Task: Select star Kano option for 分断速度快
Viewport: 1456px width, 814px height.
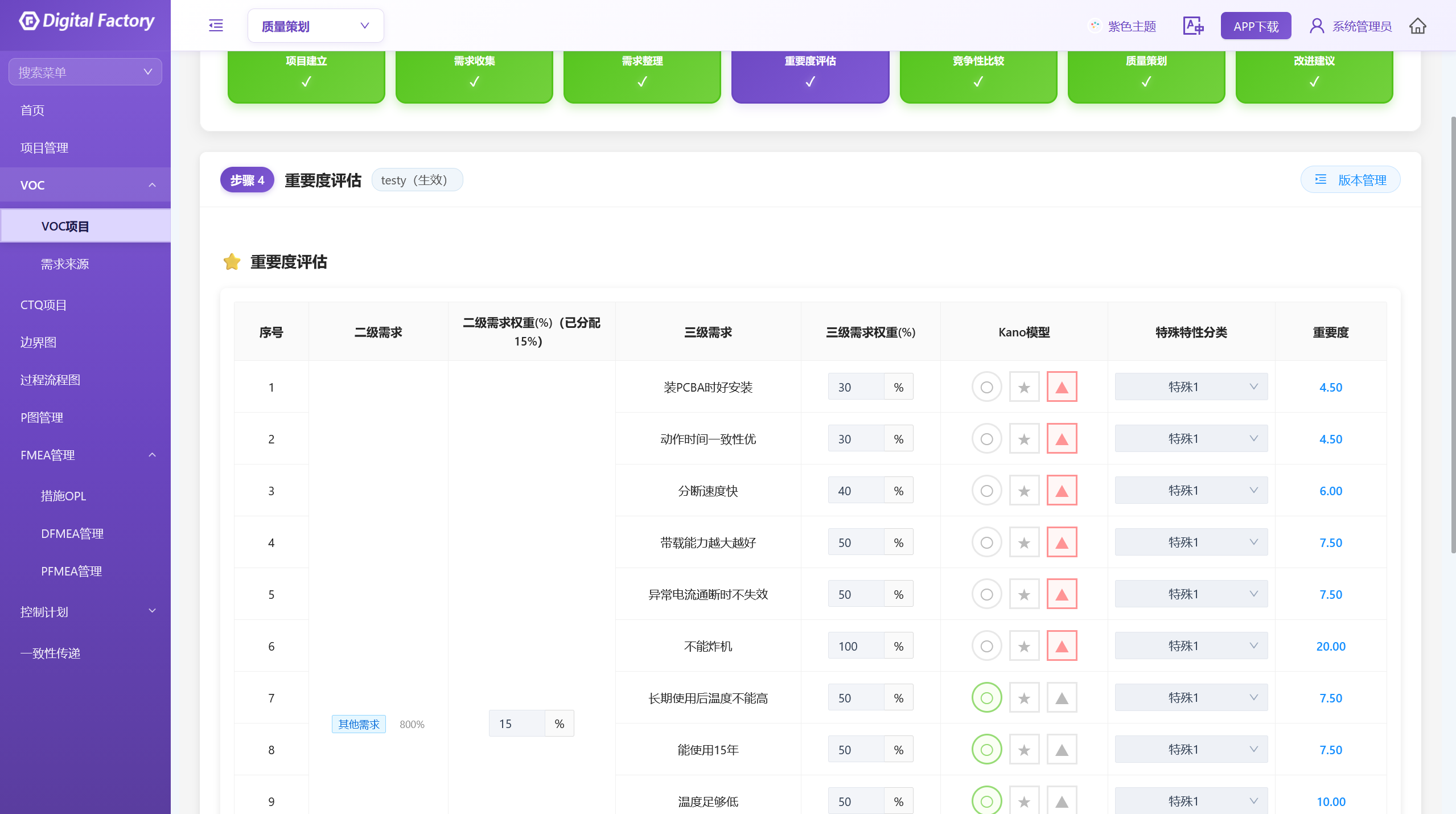Action: click(1024, 491)
